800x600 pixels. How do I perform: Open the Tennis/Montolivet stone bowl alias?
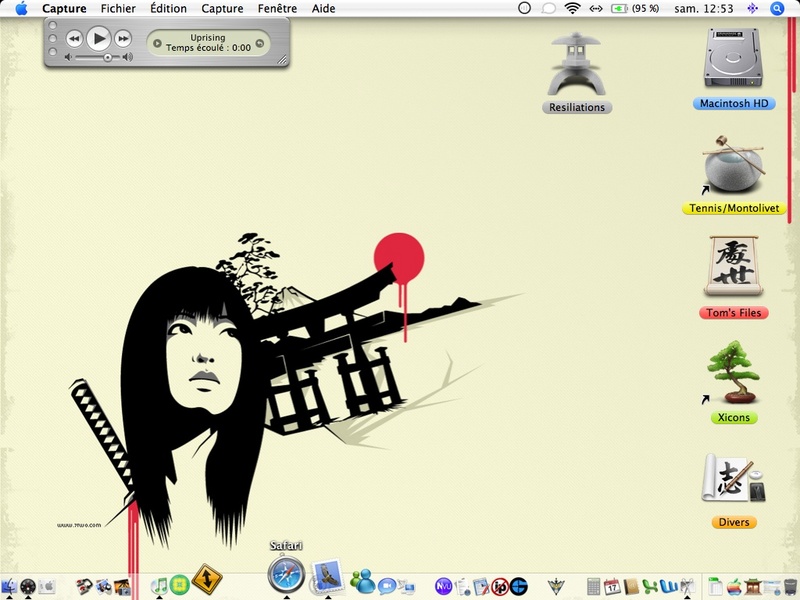pos(733,164)
